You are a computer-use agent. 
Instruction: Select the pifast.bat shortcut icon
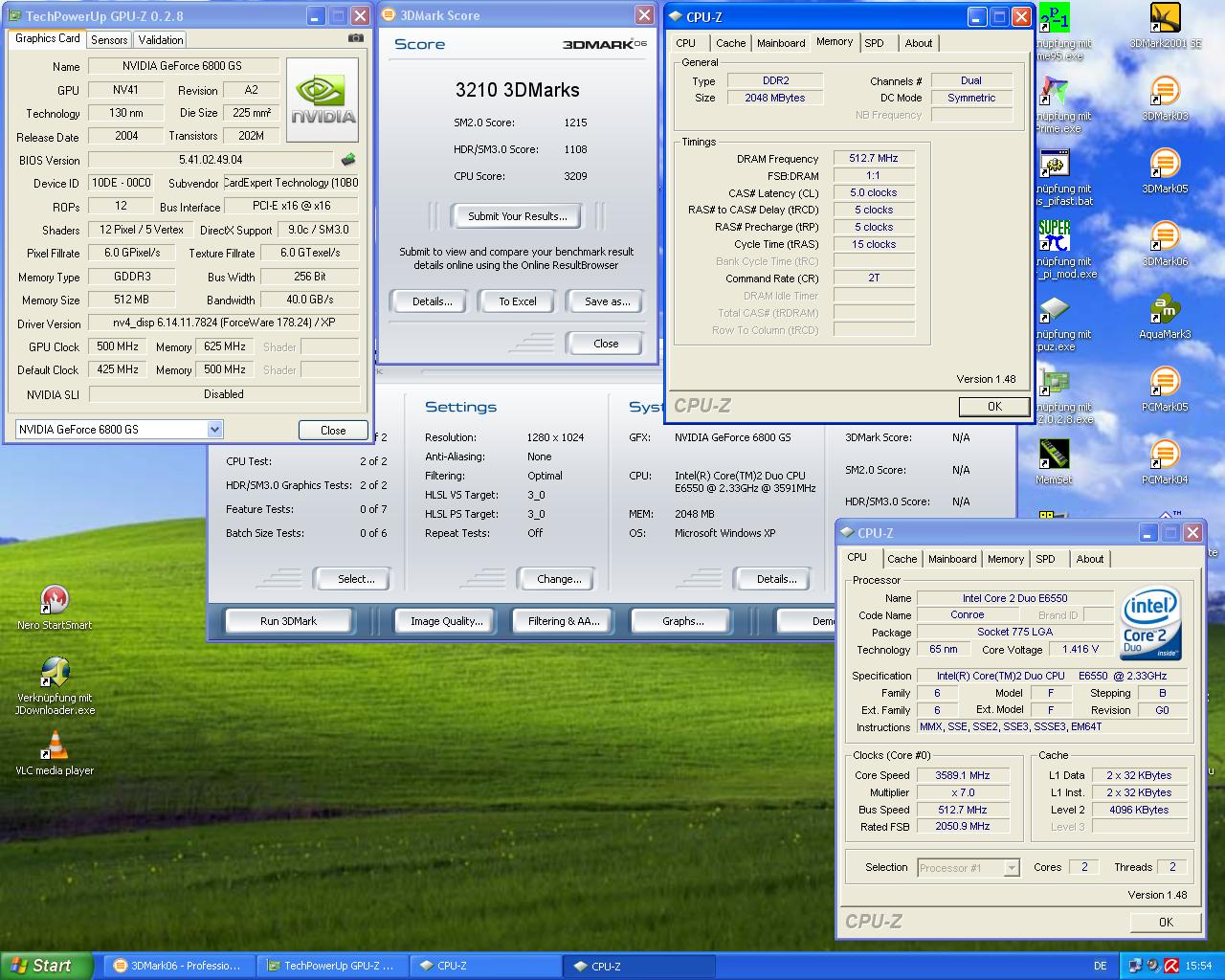click(1054, 164)
